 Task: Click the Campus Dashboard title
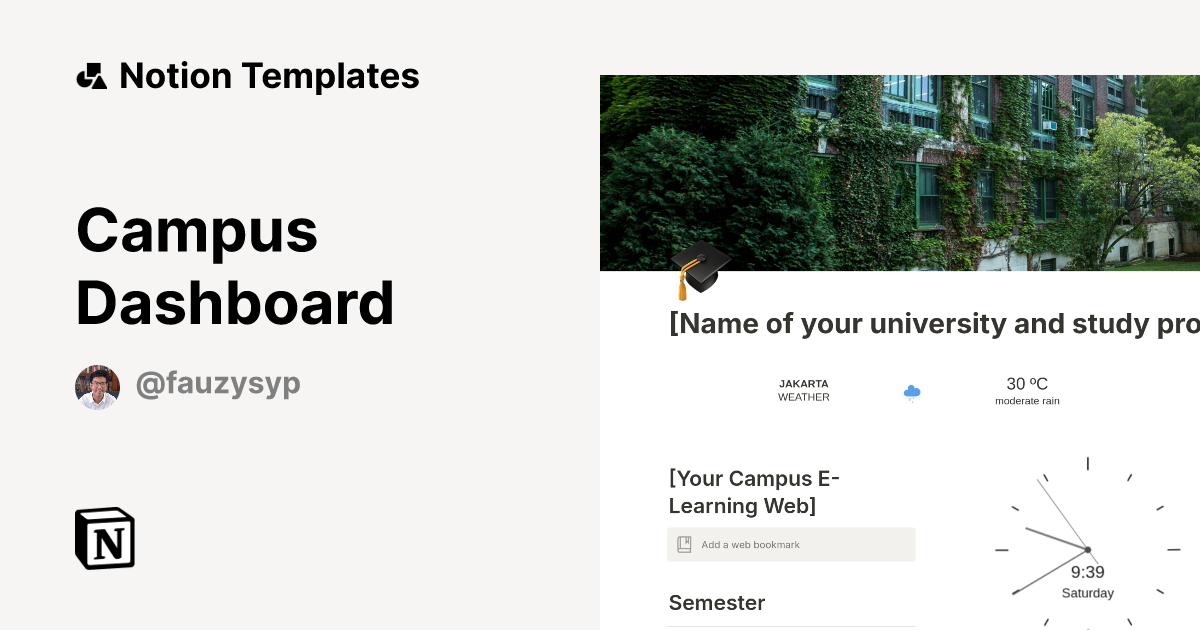click(235, 266)
